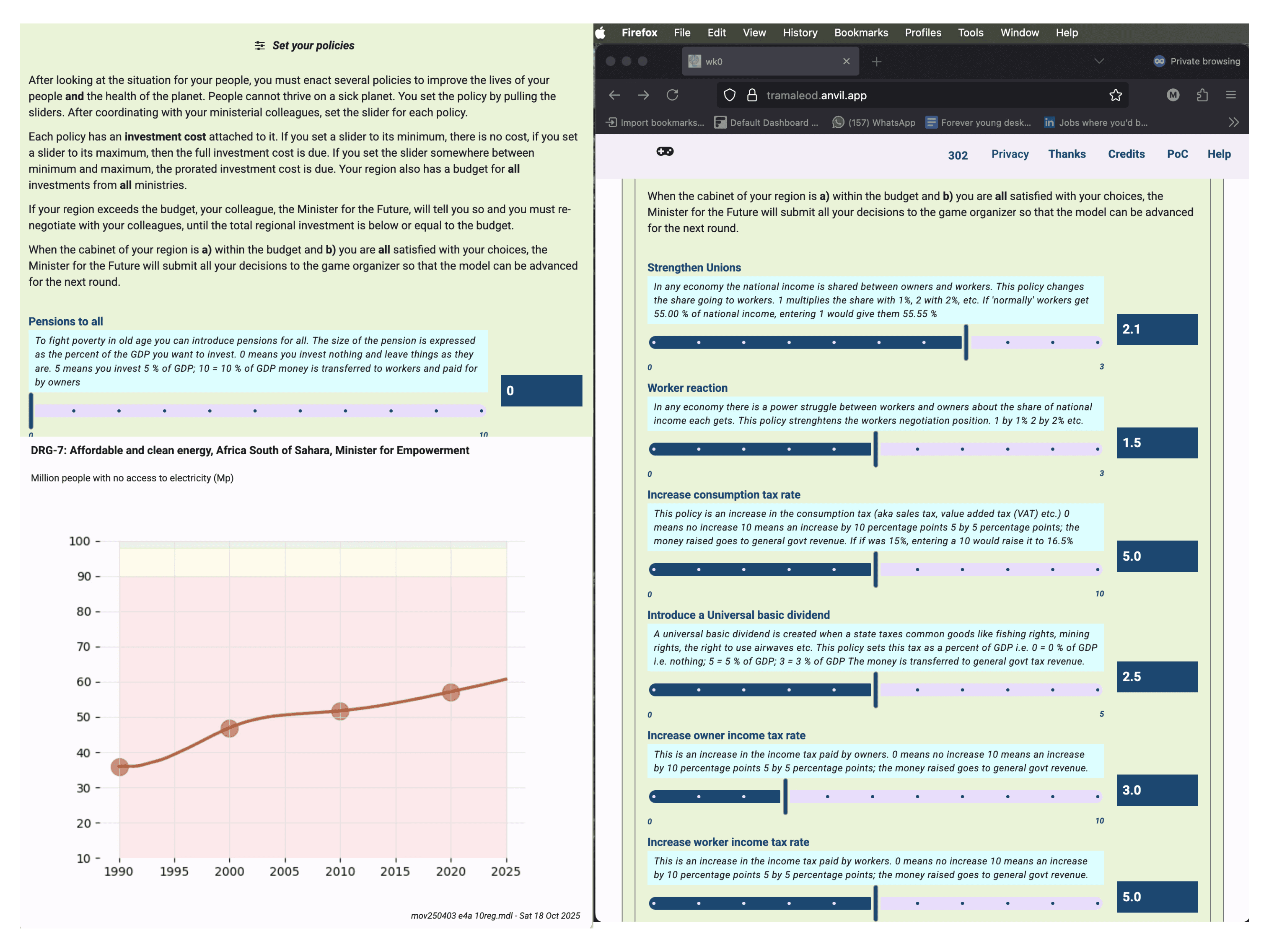The image size is (1269, 952).
Task: Open the Forever young desk bookmark
Action: [978, 122]
